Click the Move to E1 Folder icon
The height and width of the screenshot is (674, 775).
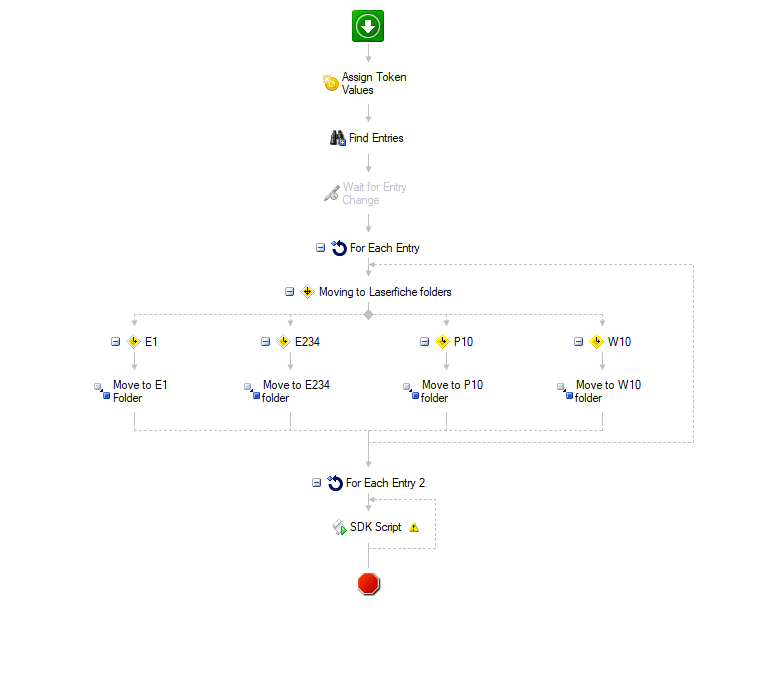100,391
